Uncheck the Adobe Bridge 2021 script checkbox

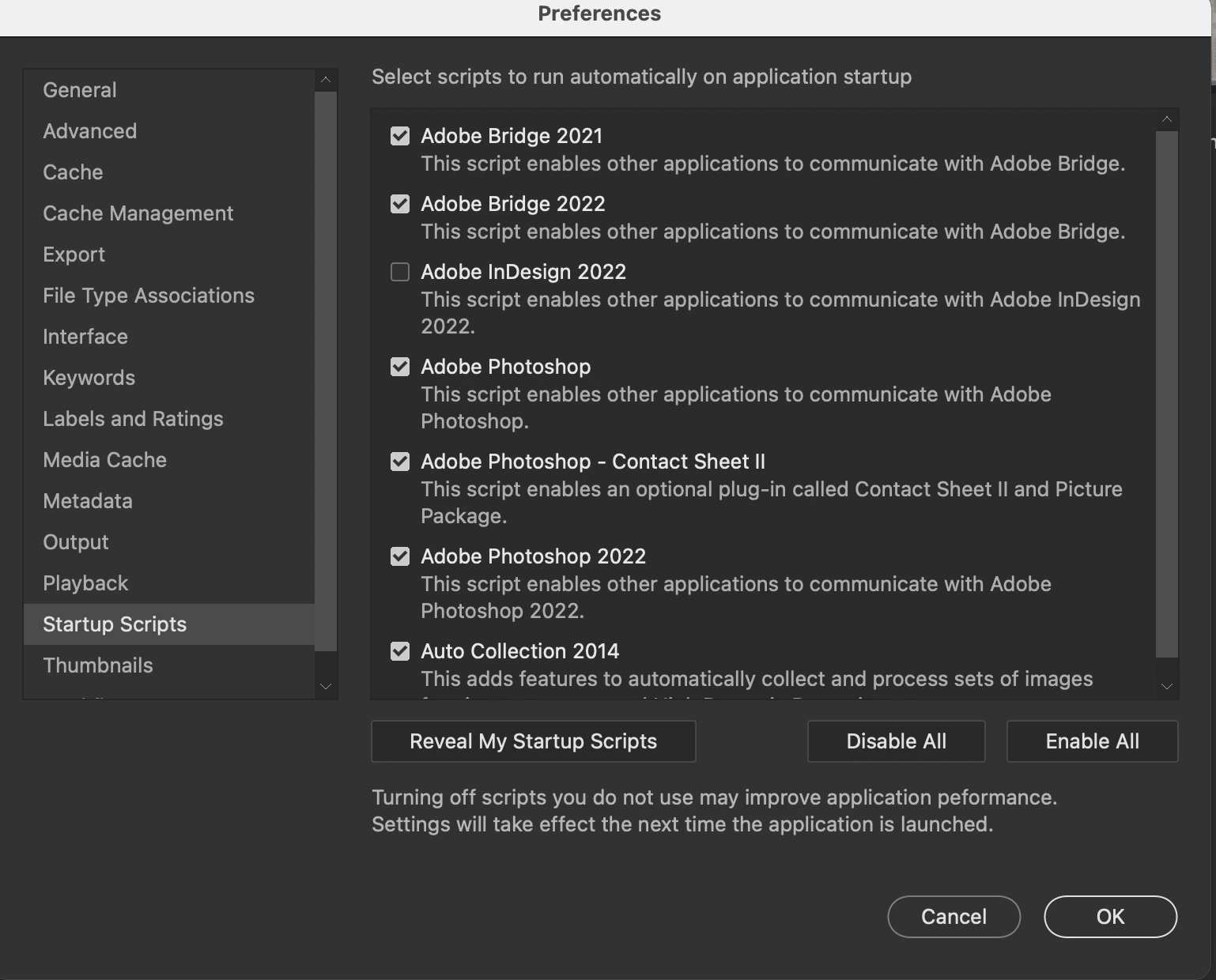coord(400,136)
